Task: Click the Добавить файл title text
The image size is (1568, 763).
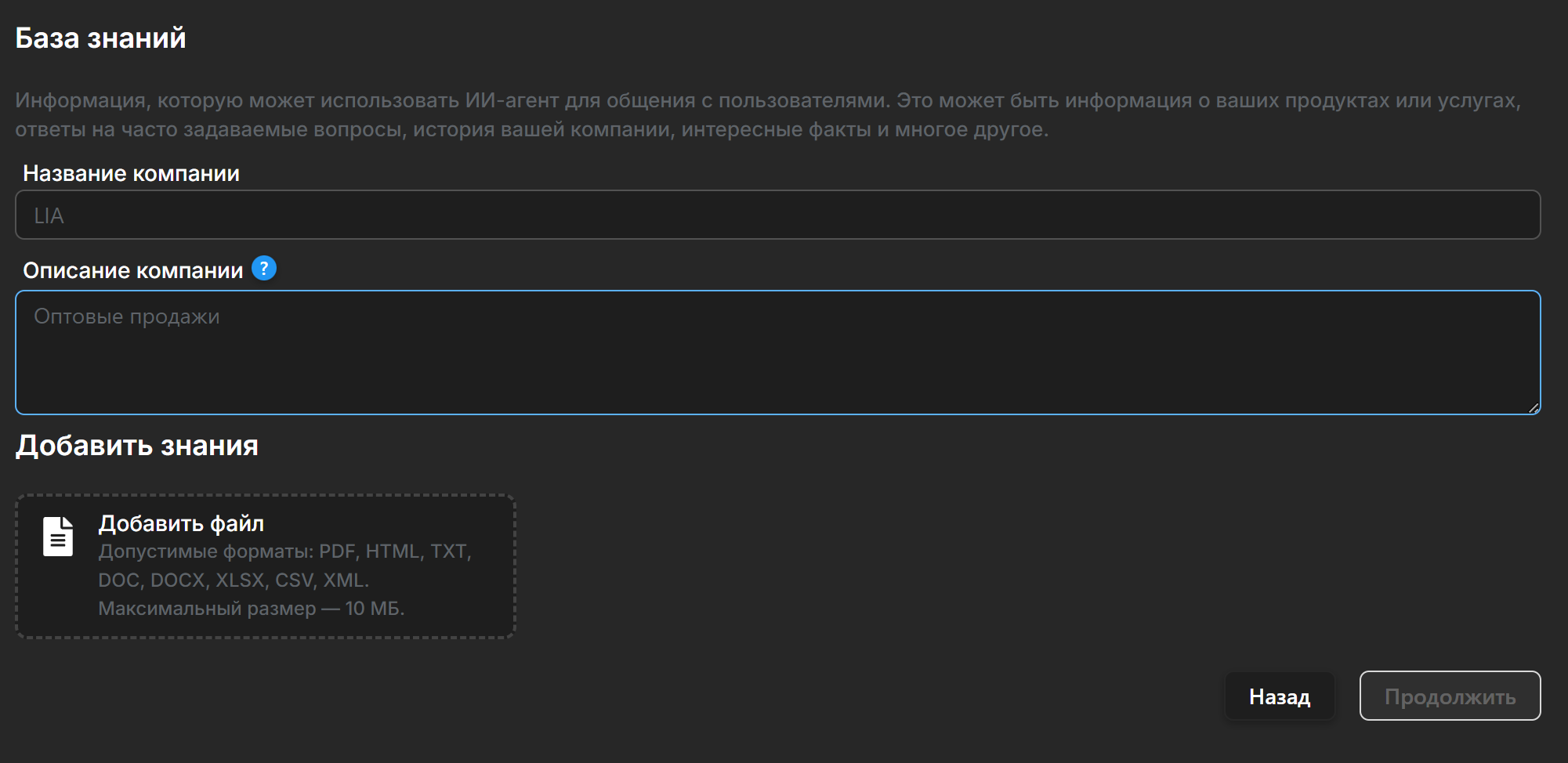Action: pos(181,523)
